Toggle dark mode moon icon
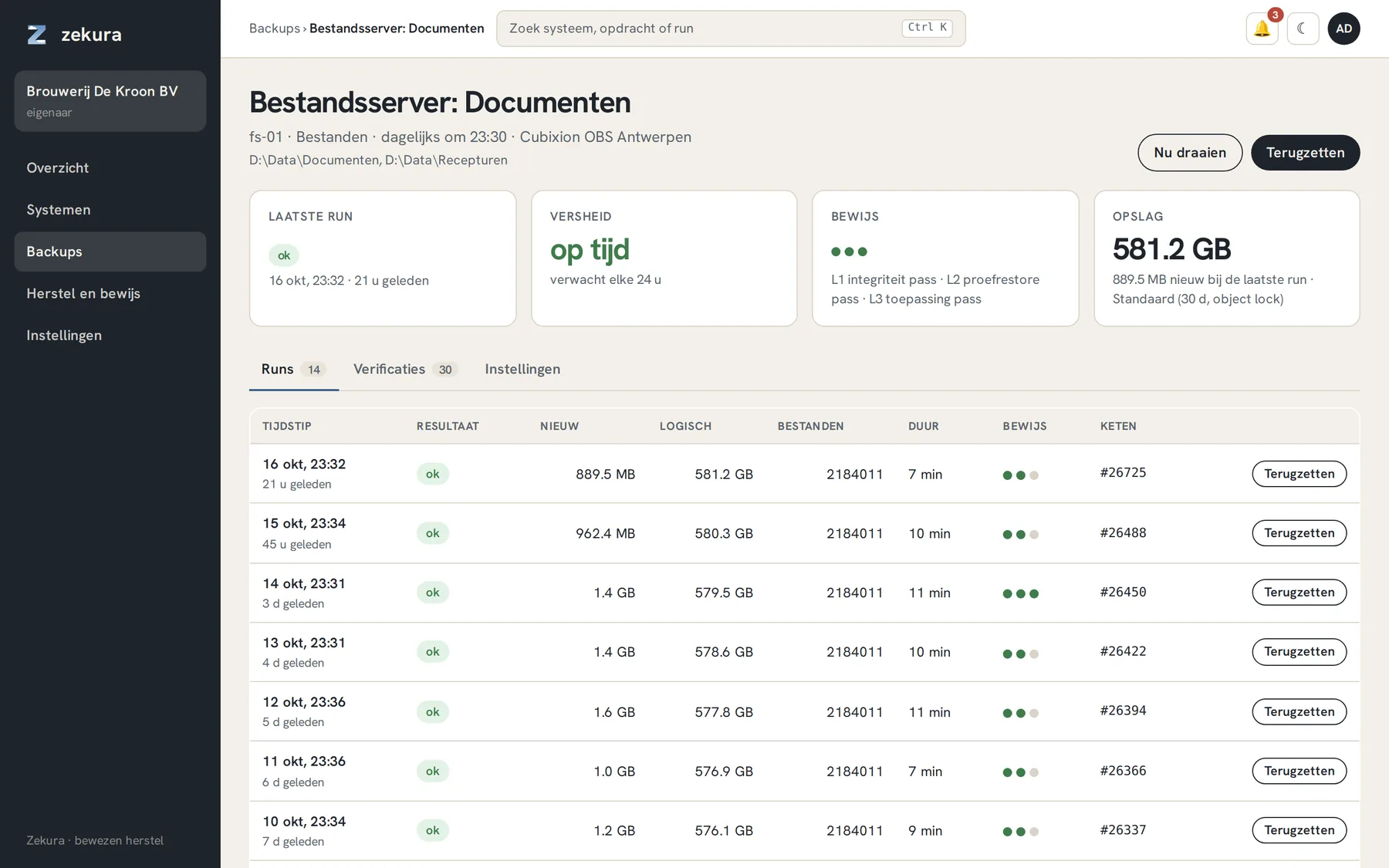This screenshot has height=868, width=1389. 1303,29
